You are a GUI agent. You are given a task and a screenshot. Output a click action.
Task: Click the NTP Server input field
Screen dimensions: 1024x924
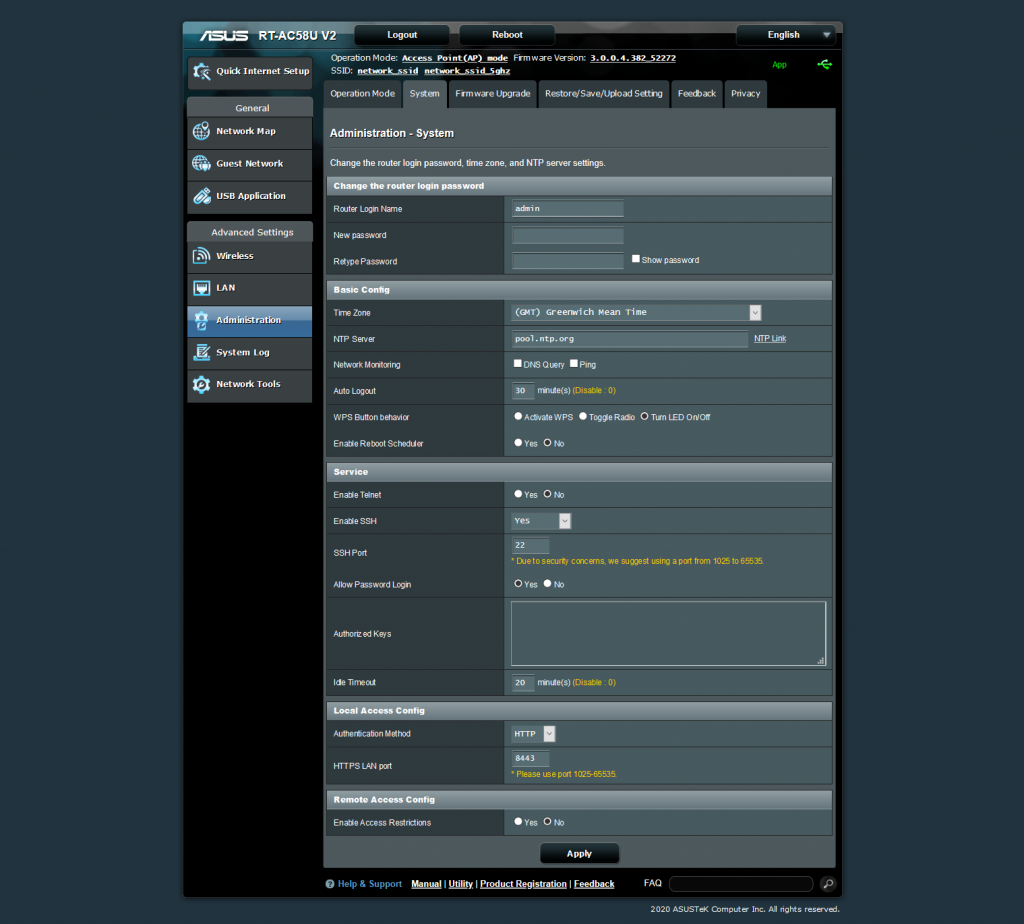[630, 339]
